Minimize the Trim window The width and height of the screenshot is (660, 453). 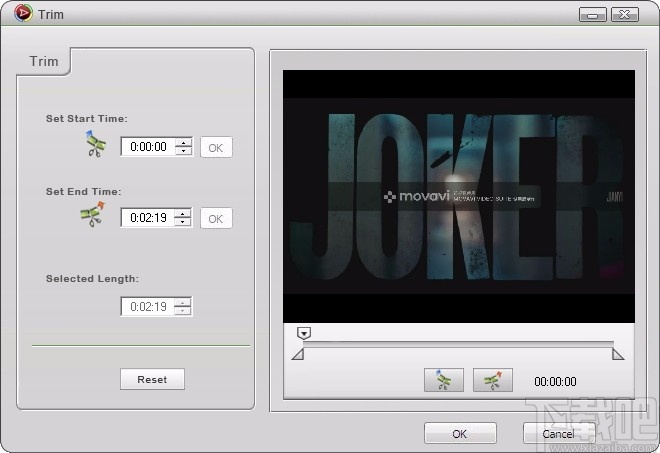(x=593, y=15)
